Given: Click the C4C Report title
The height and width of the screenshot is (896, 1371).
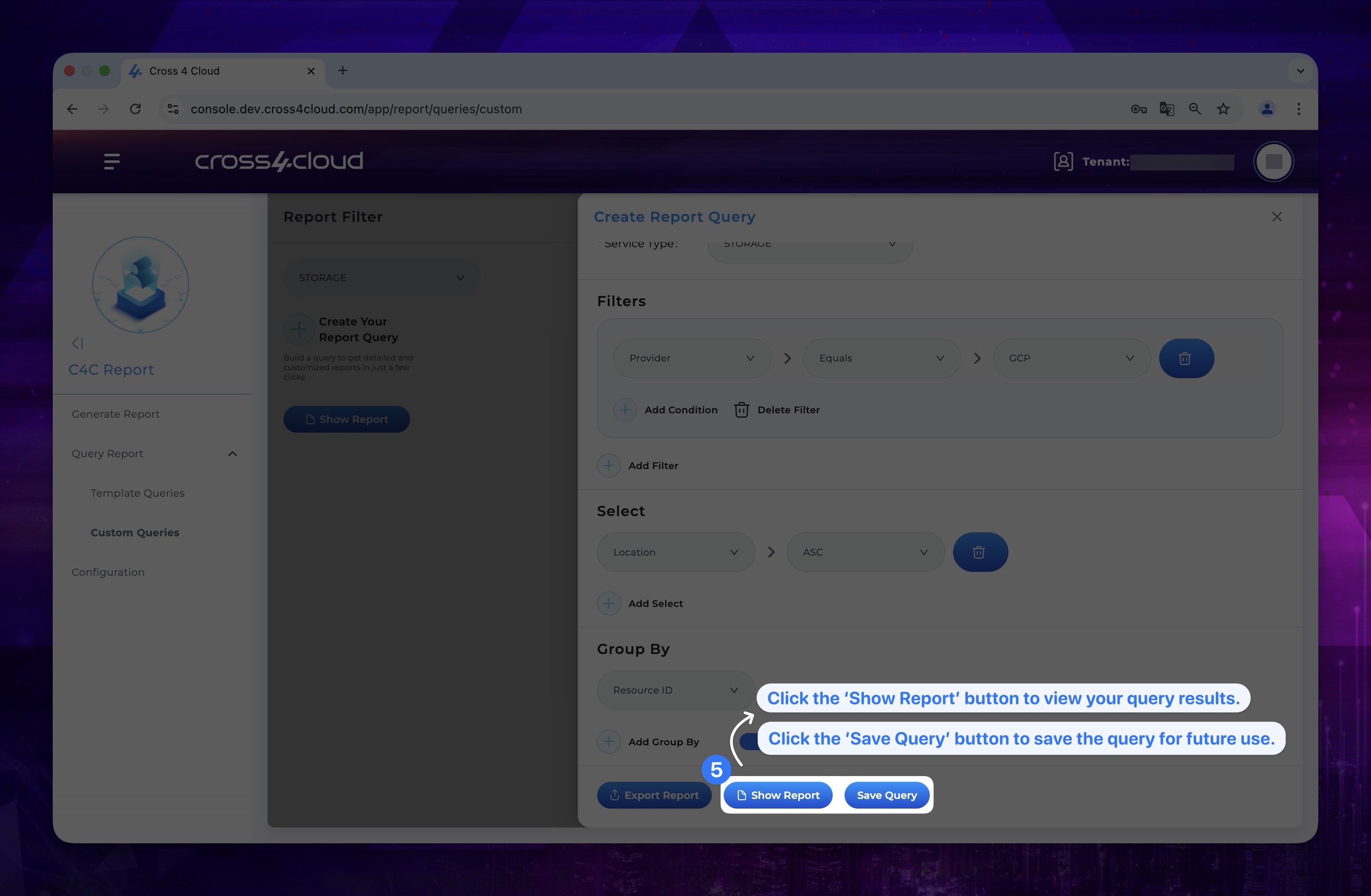Looking at the screenshot, I should click(x=111, y=370).
